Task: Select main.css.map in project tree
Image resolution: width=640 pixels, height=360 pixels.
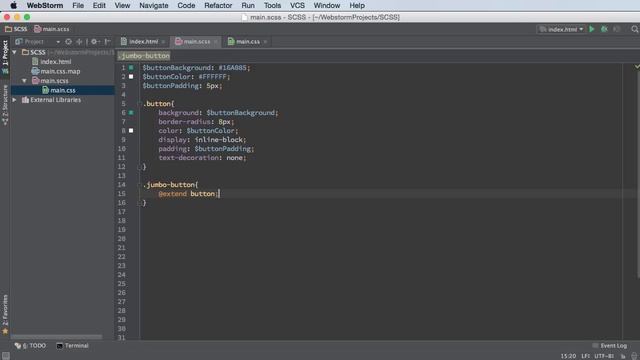Action: pos(60,71)
